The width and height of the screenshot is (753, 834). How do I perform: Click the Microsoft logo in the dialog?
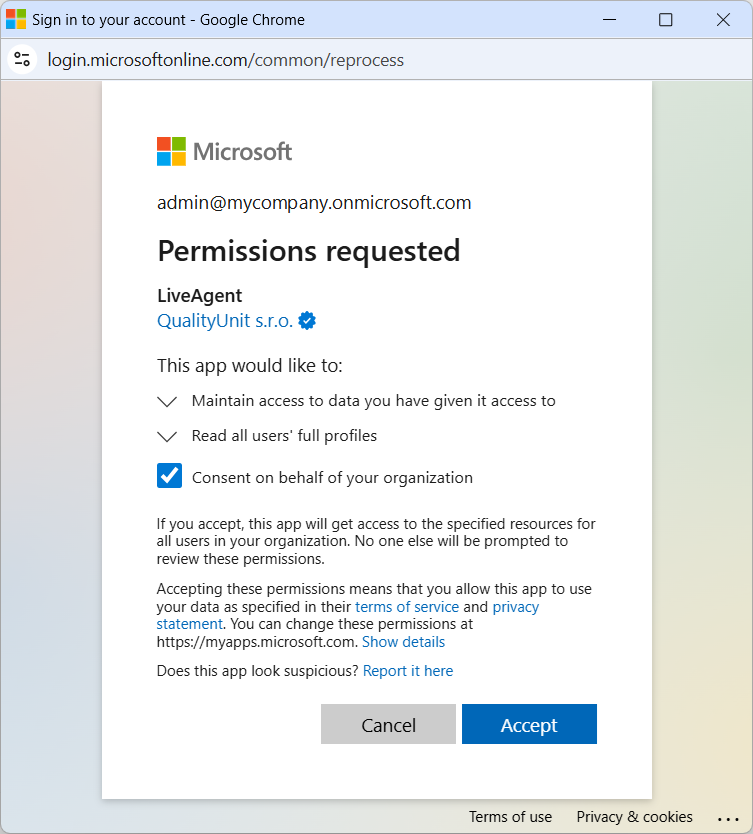point(224,151)
